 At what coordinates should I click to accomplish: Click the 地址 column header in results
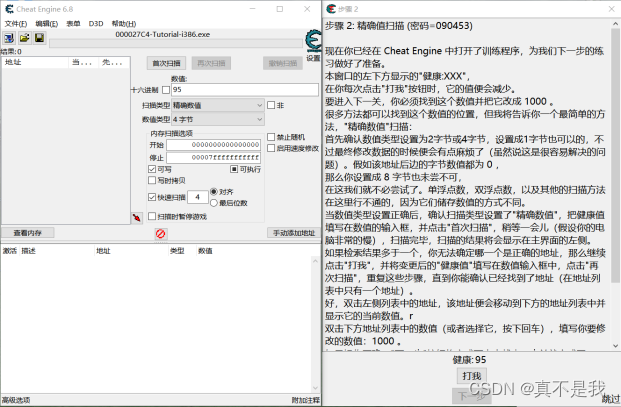tap(35, 63)
